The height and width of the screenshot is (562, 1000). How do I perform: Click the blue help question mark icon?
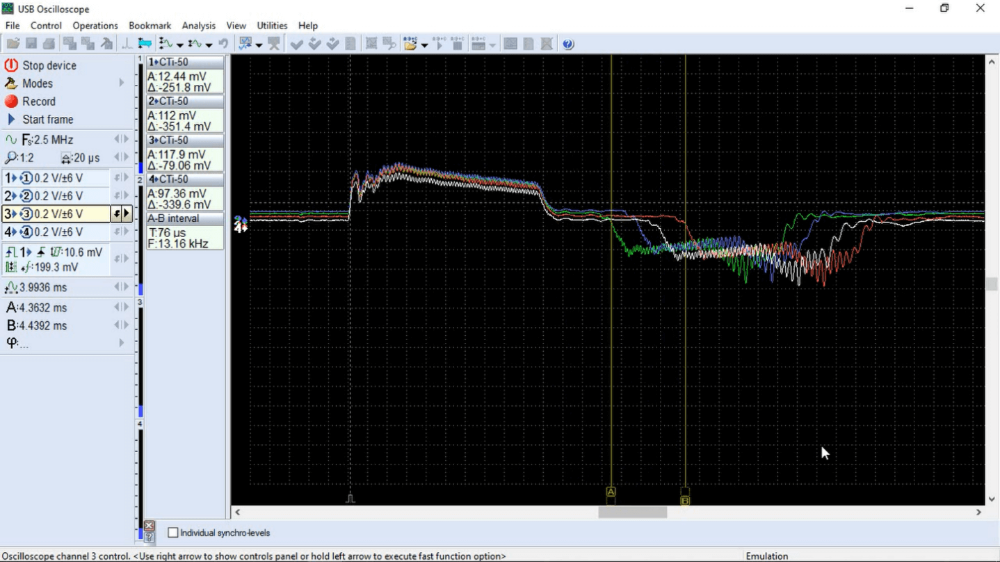click(568, 44)
